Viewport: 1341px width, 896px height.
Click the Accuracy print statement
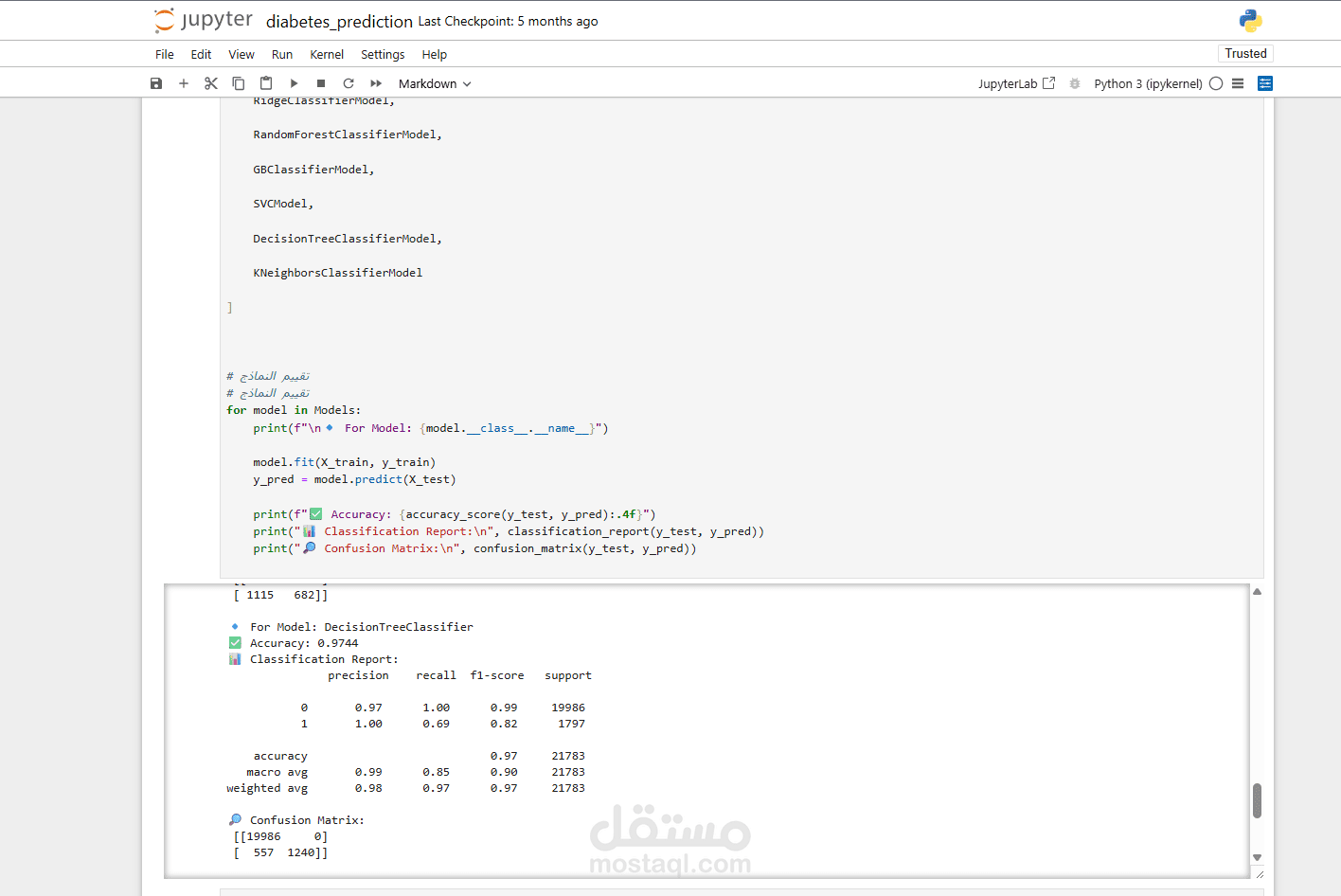tap(455, 514)
